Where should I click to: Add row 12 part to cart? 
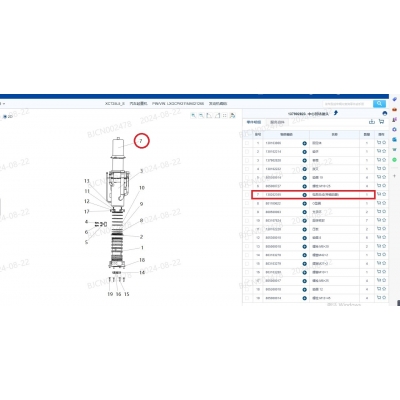[x=379, y=237]
